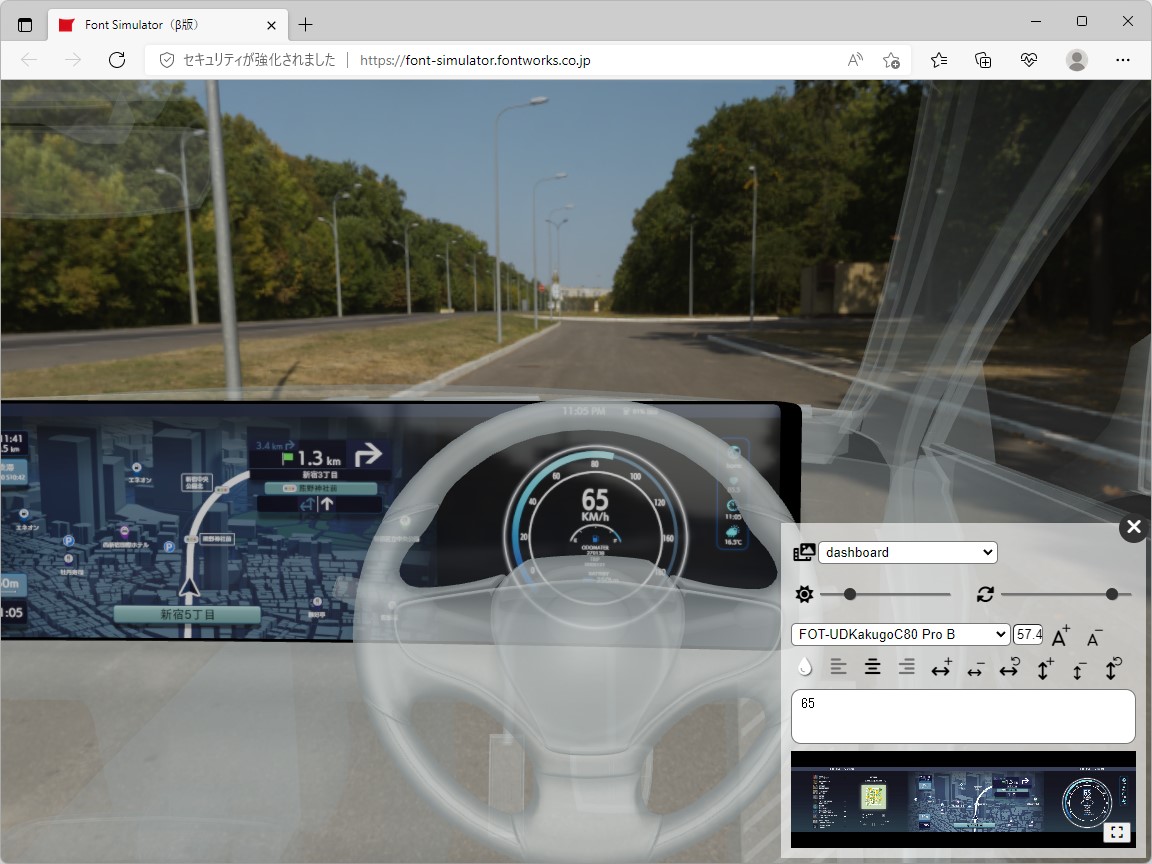The height and width of the screenshot is (864, 1152).
Task: Close the Font Simulator tab
Action: pos(271,25)
